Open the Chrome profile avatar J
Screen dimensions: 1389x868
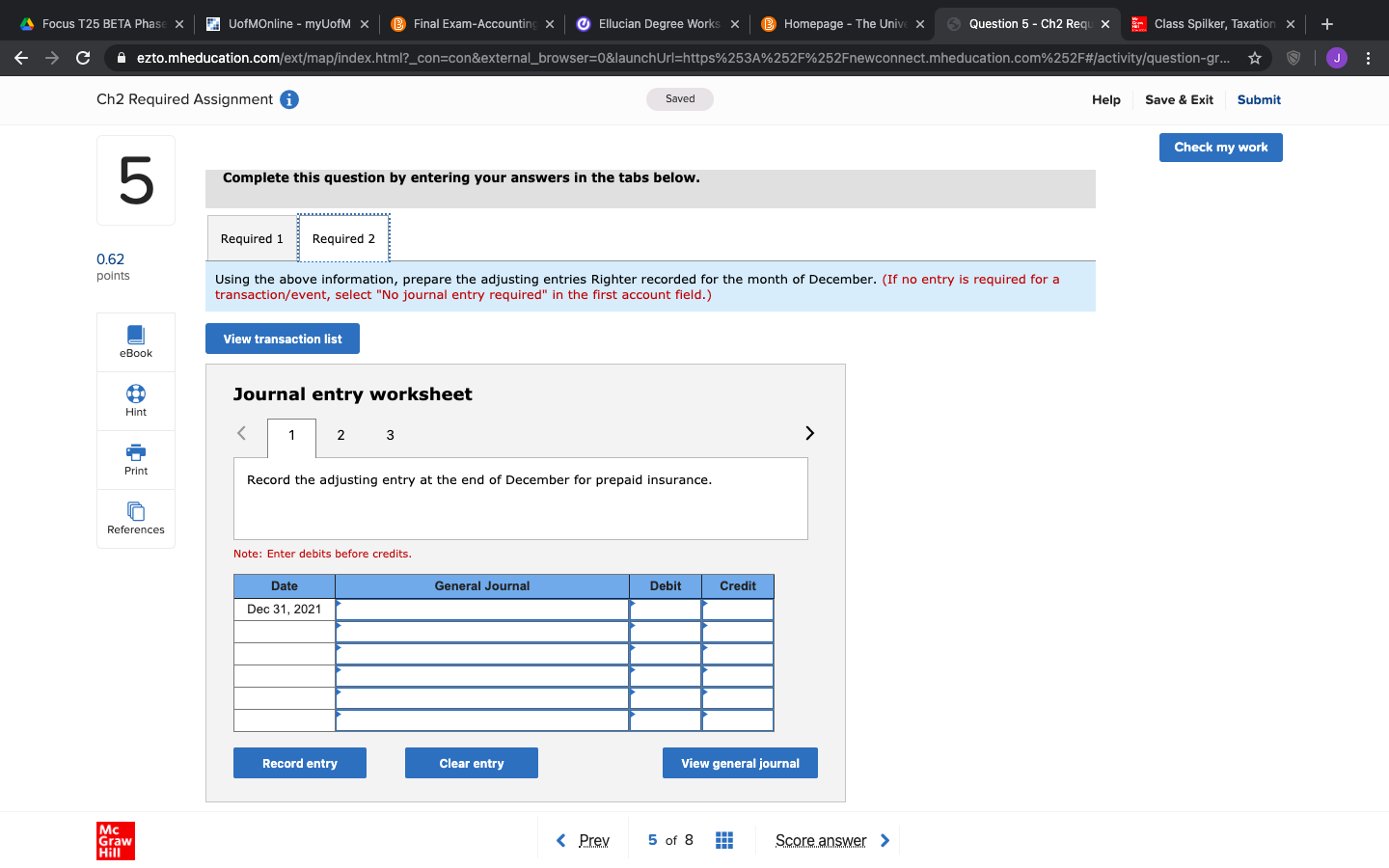1337,58
